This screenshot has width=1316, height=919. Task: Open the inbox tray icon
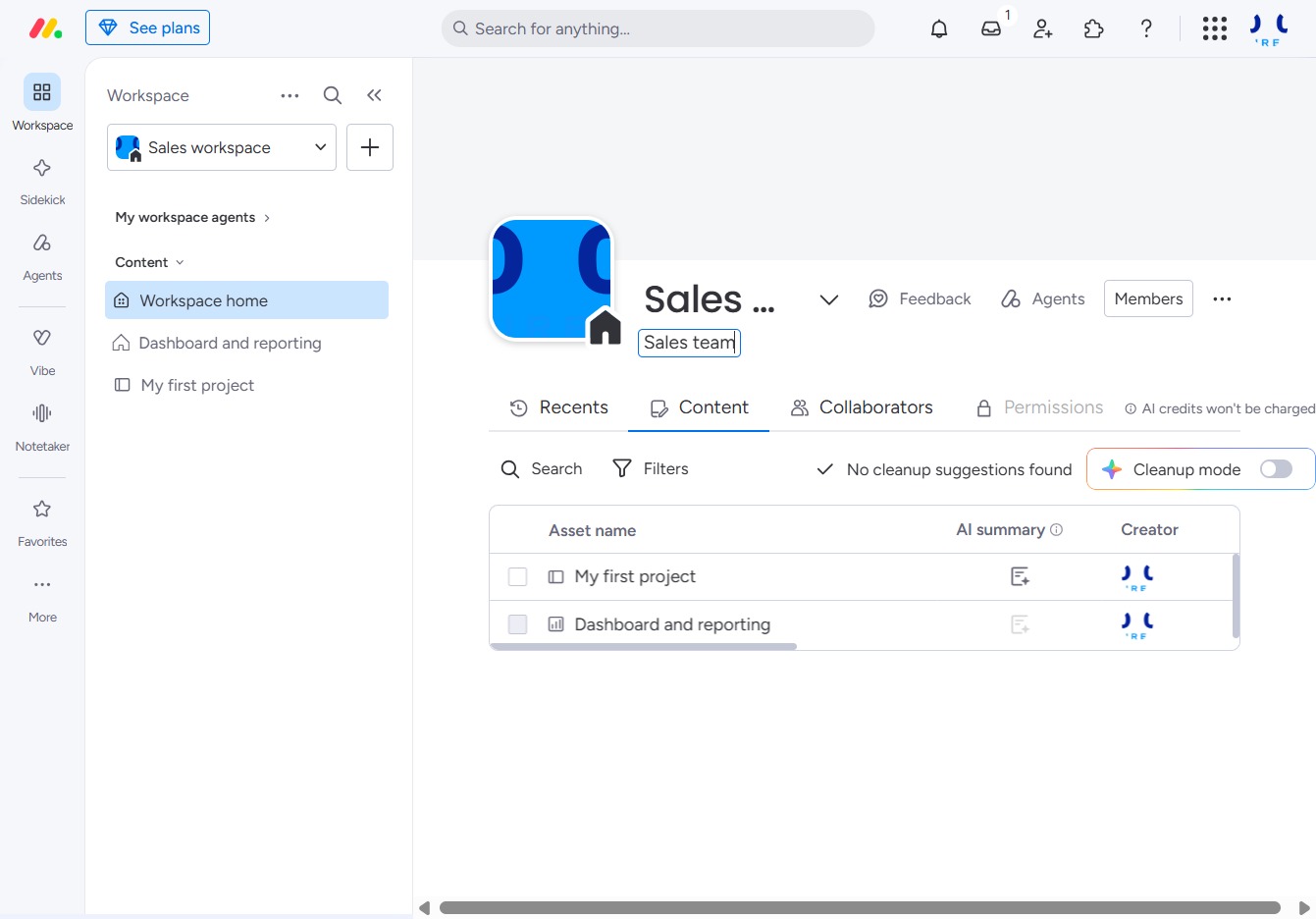(991, 28)
